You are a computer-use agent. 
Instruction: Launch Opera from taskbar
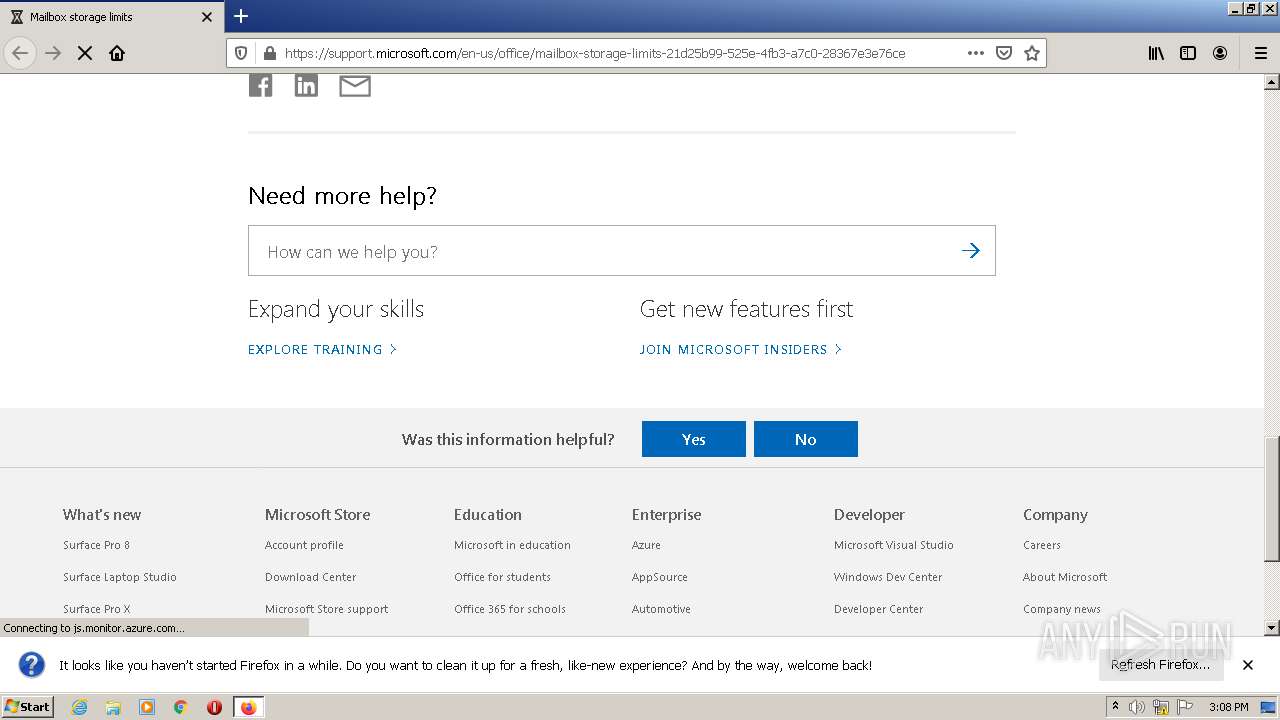(214, 707)
